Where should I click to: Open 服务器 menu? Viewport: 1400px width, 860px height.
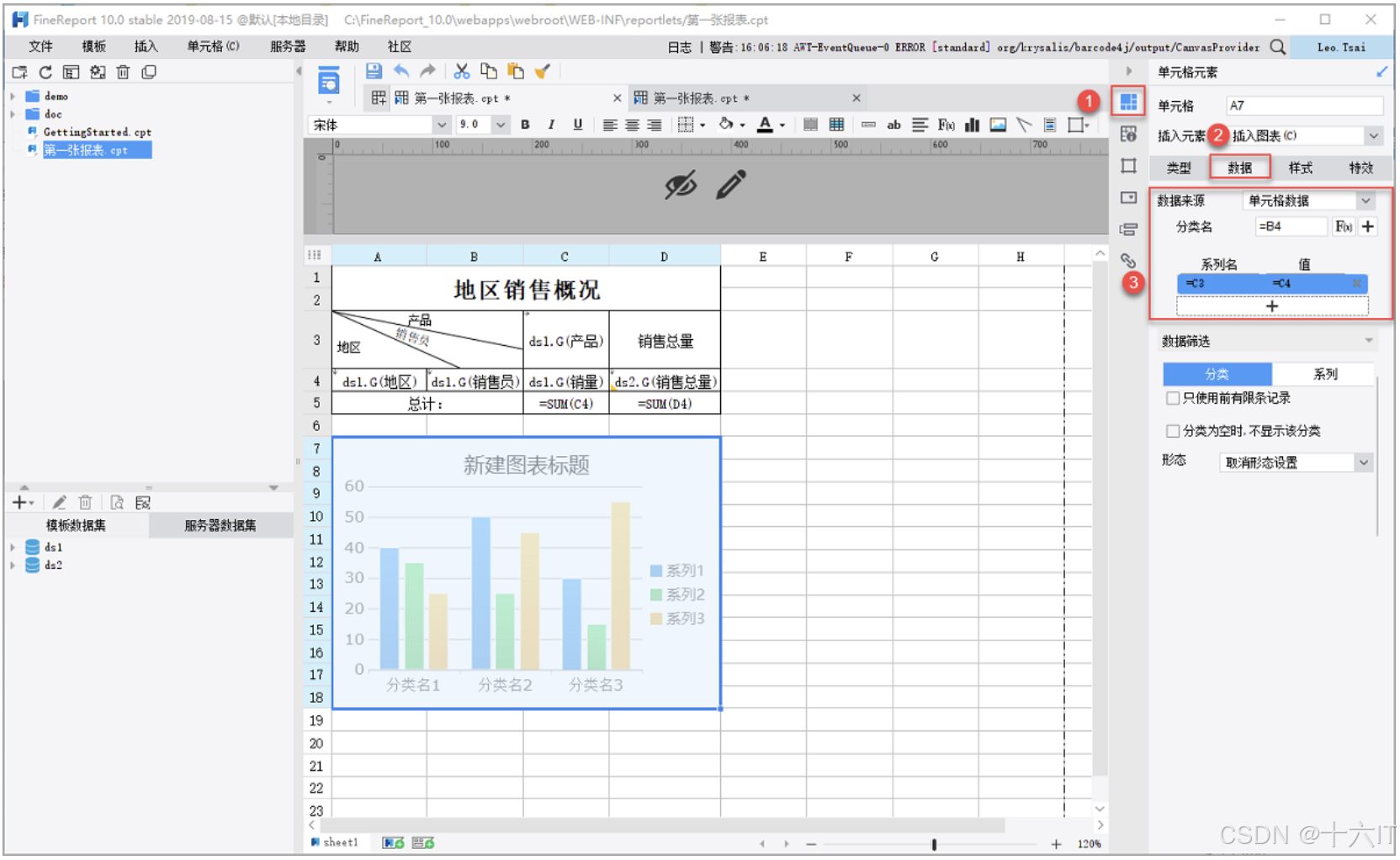tap(288, 46)
